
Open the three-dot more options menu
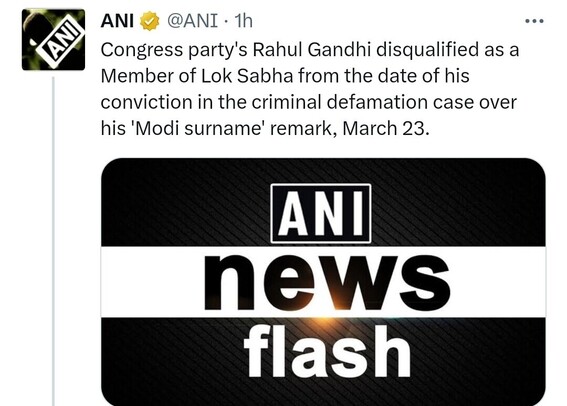point(534,21)
